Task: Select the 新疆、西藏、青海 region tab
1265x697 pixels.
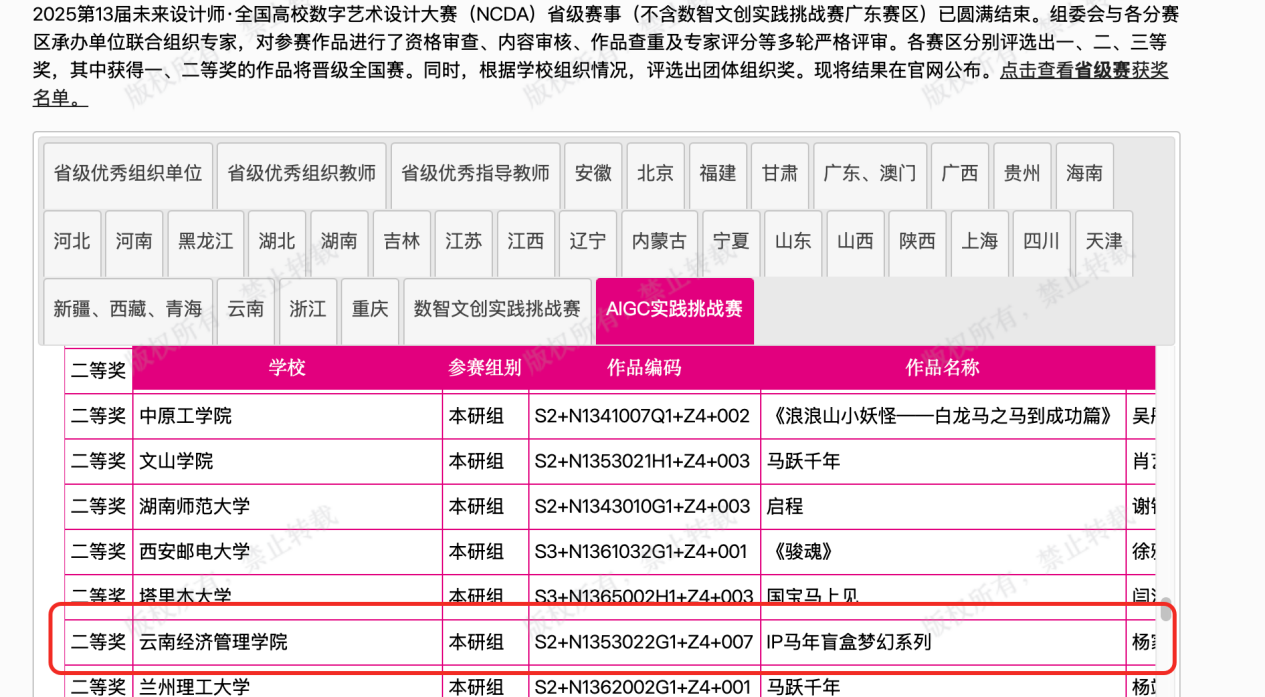Action: pos(128,310)
